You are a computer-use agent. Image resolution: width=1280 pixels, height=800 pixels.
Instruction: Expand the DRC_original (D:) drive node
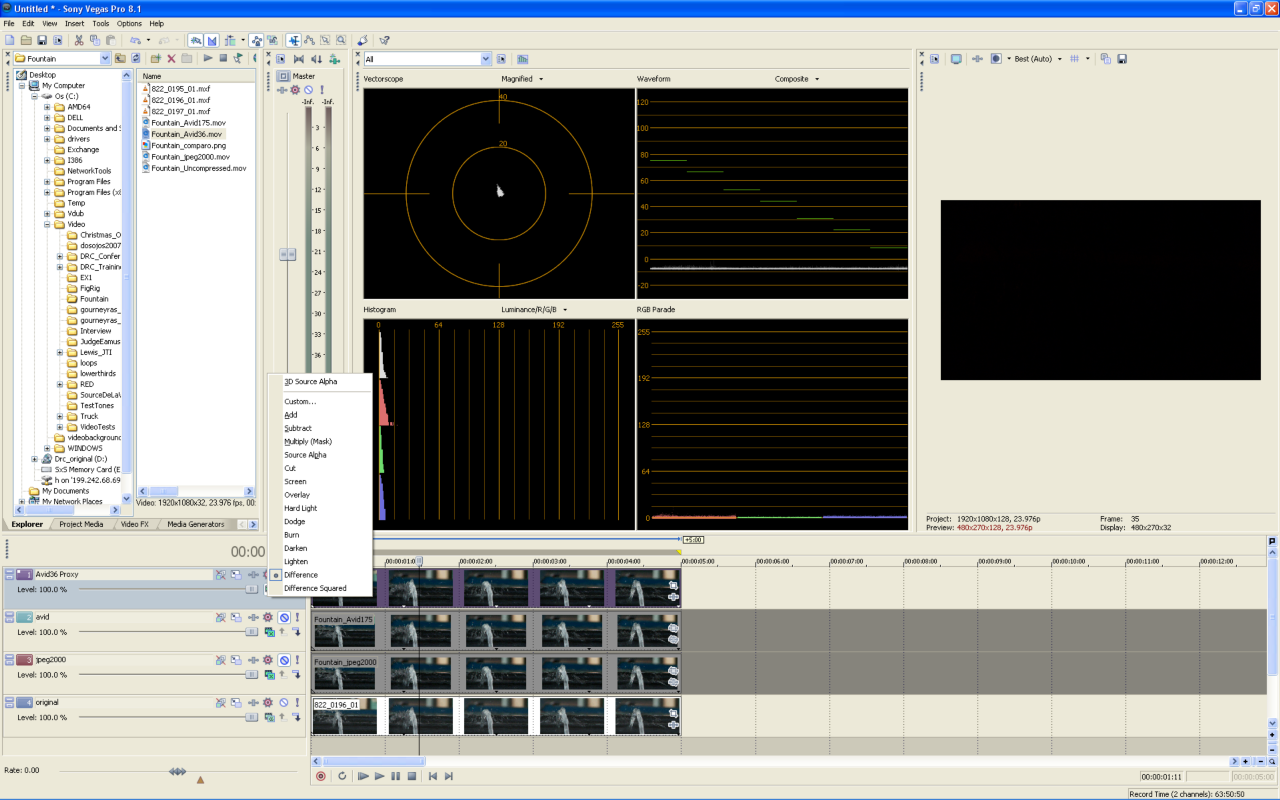click(34, 459)
